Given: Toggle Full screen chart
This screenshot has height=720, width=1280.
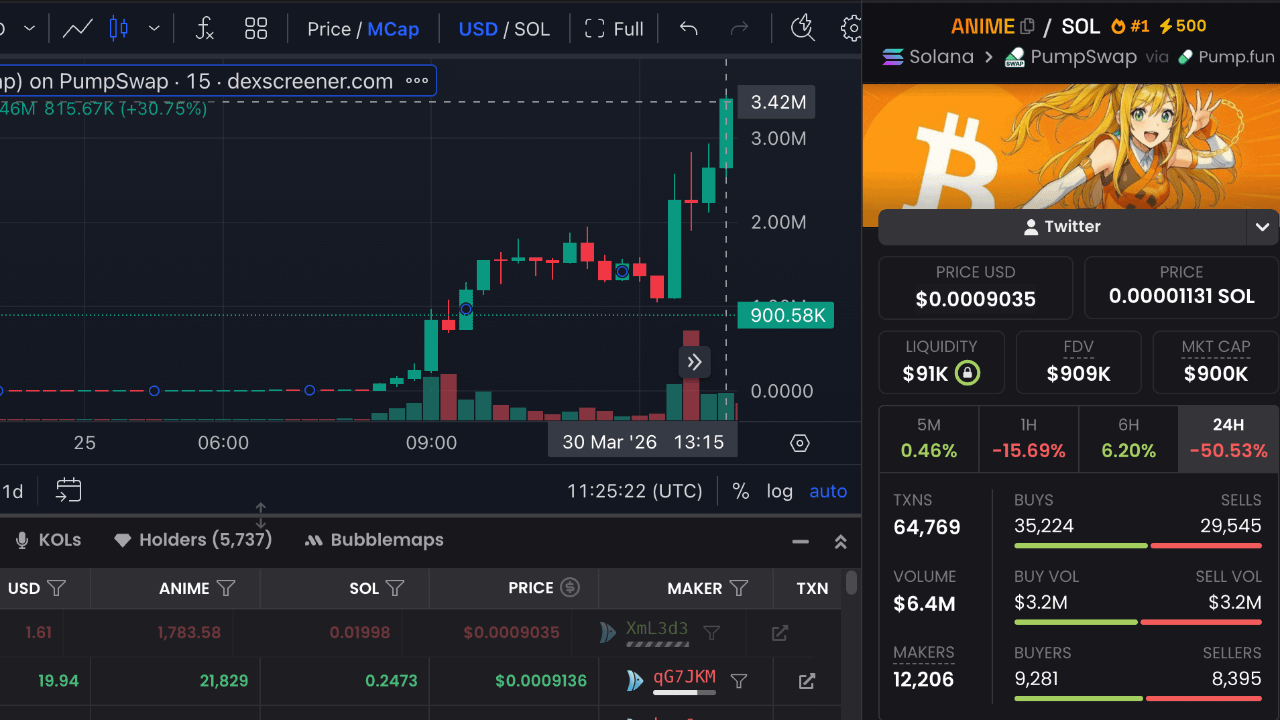Looking at the screenshot, I should pyautogui.click(x=614, y=29).
